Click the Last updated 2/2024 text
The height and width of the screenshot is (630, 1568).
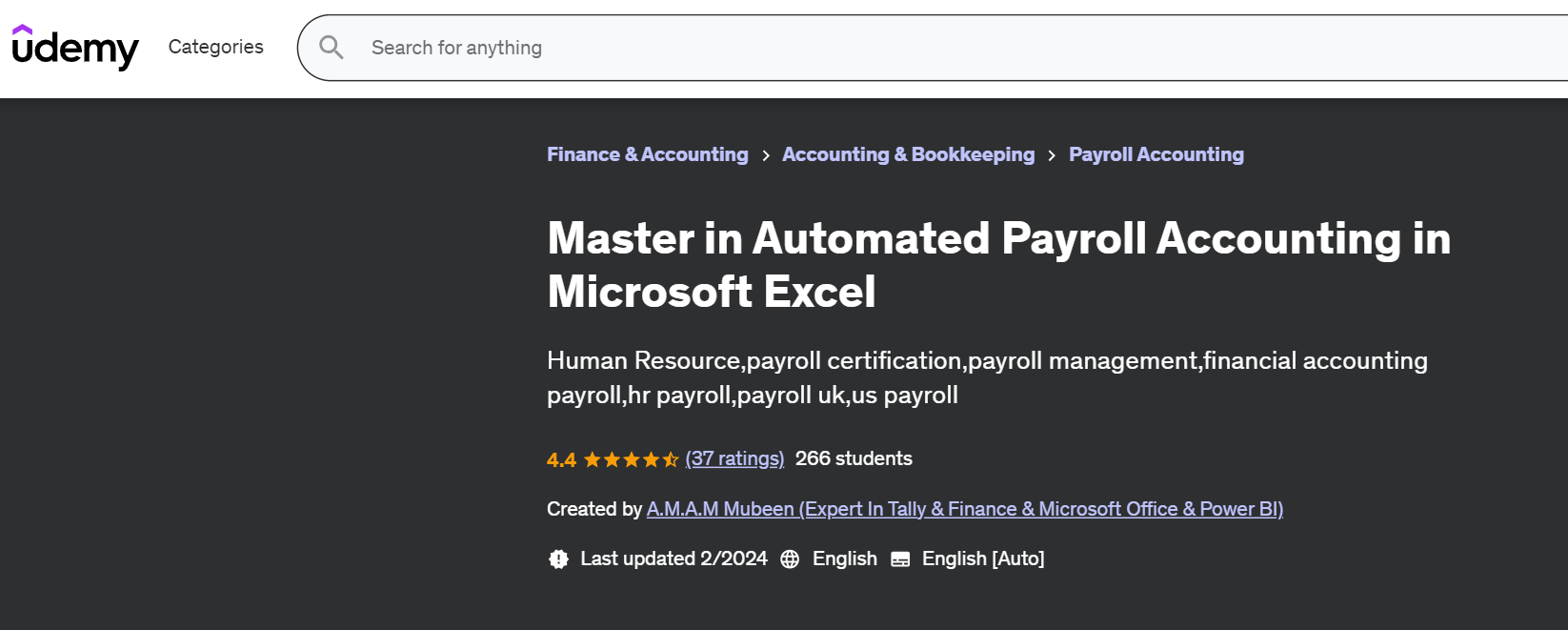(673, 559)
